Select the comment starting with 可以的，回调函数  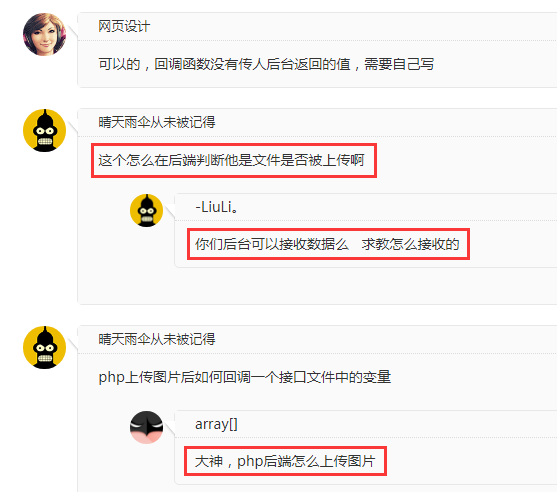coord(266,64)
